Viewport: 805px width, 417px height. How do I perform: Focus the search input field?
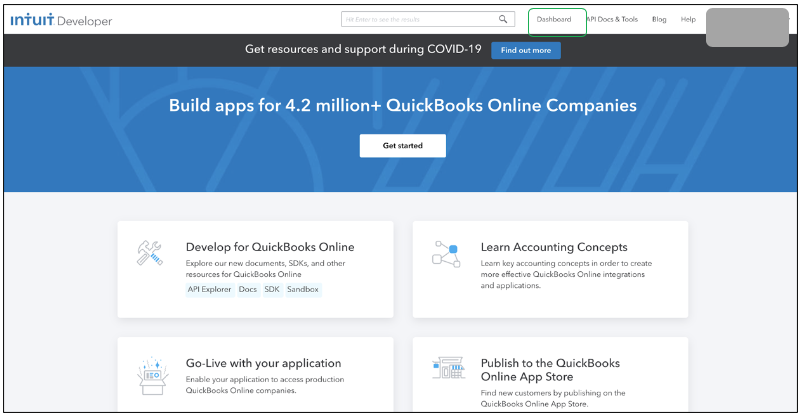pos(428,19)
